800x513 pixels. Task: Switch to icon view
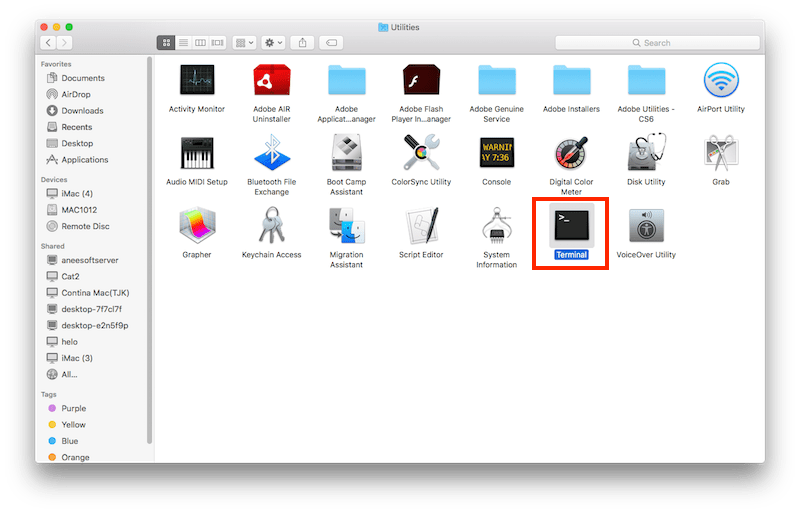[166, 43]
